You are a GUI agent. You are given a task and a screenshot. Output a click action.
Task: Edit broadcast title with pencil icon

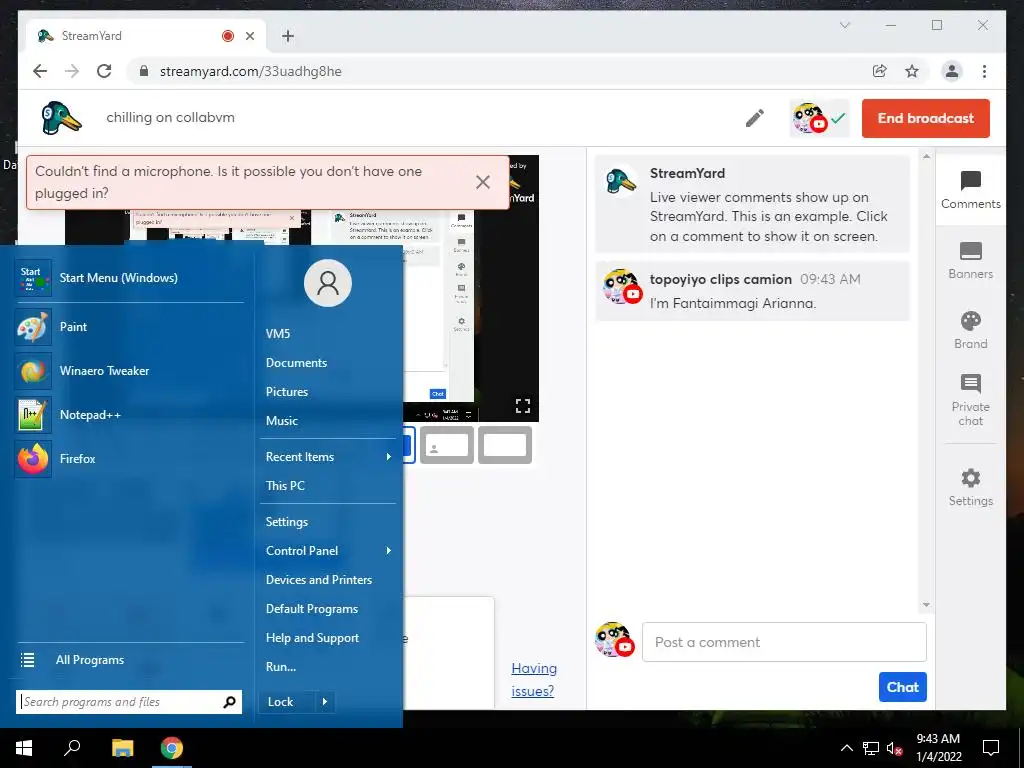[755, 118]
